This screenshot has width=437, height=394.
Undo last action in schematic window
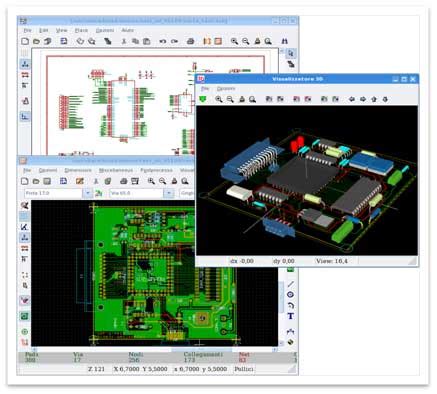[163, 41]
